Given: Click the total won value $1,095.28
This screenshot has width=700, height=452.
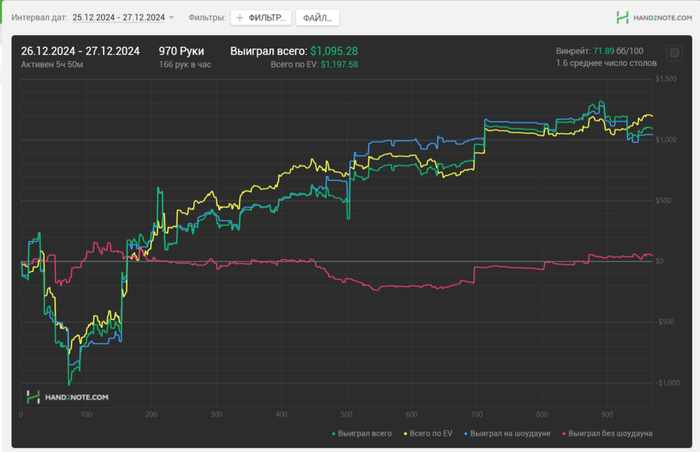Looking at the screenshot, I should 334,51.
